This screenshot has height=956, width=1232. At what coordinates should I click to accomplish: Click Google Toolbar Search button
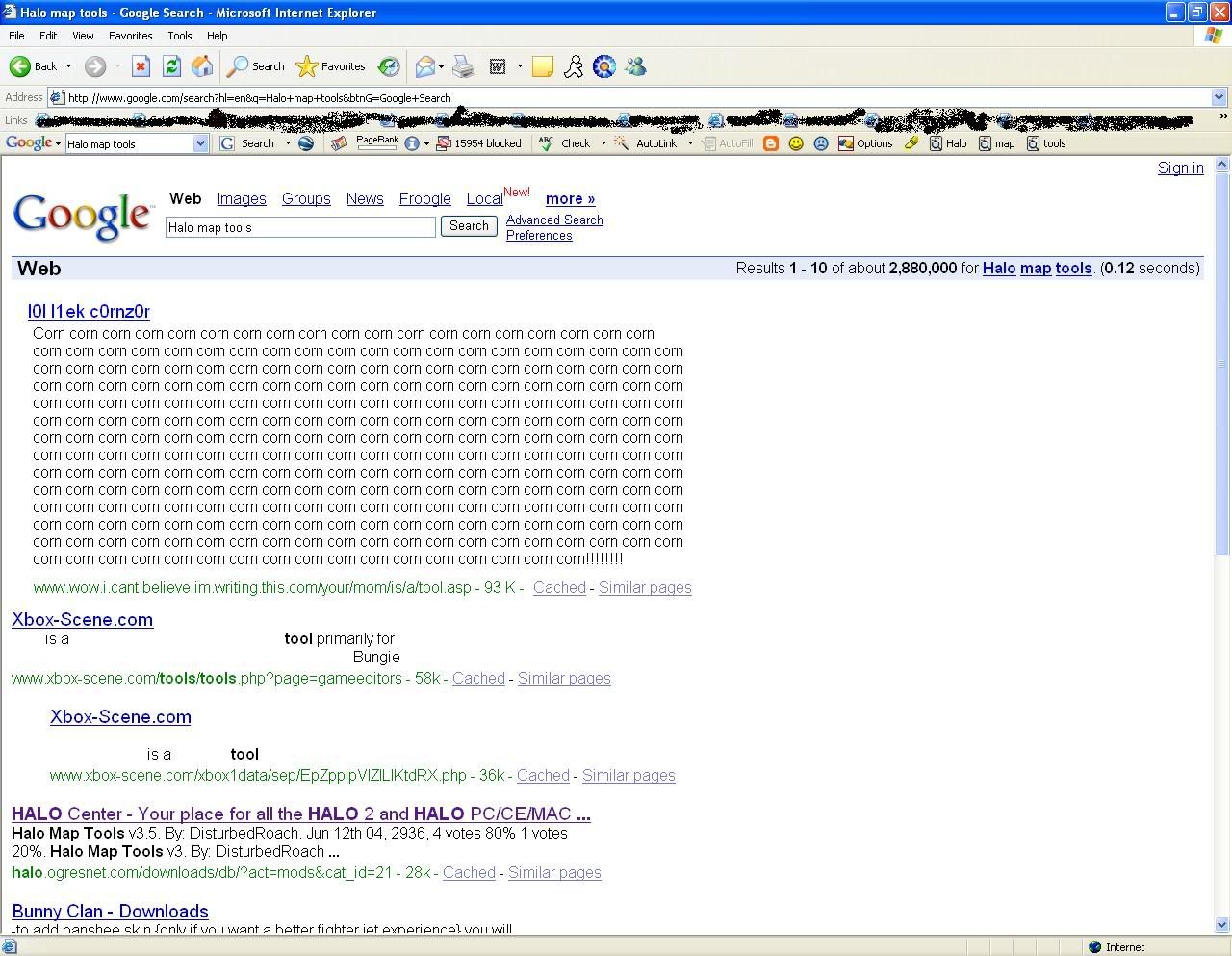(x=248, y=143)
